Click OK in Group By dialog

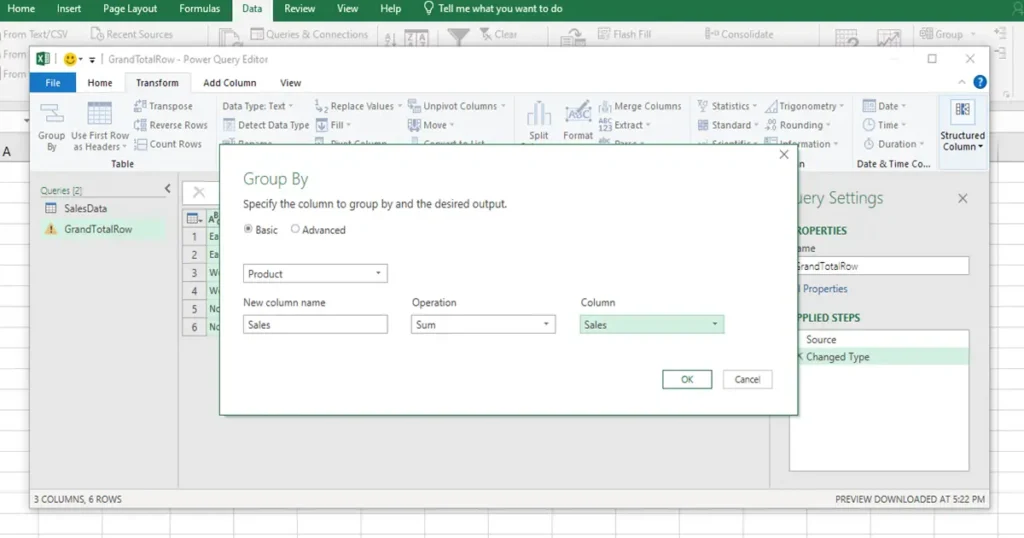click(x=687, y=379)
